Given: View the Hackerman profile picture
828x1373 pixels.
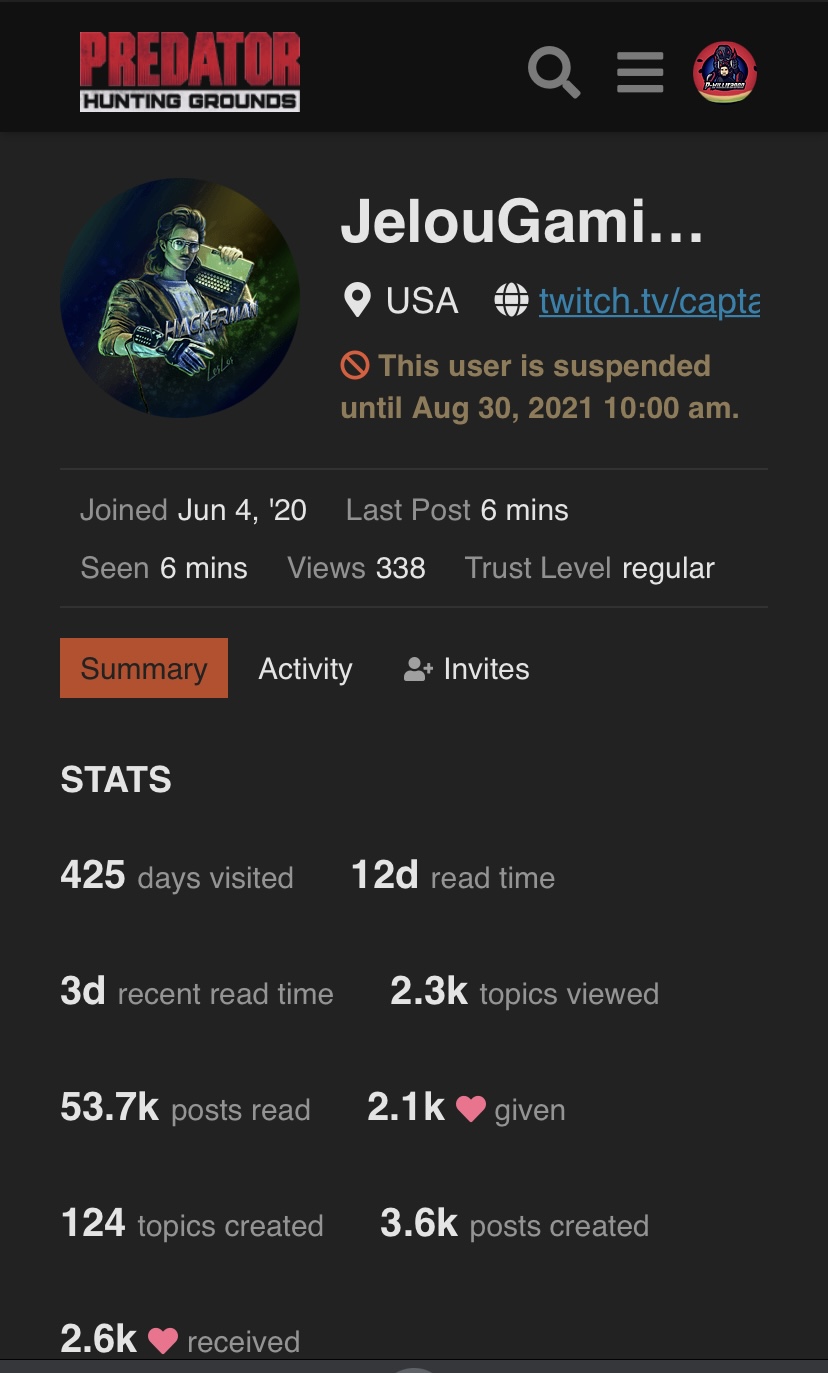Looking at the screenshot, I should click(x=180, y=298).
